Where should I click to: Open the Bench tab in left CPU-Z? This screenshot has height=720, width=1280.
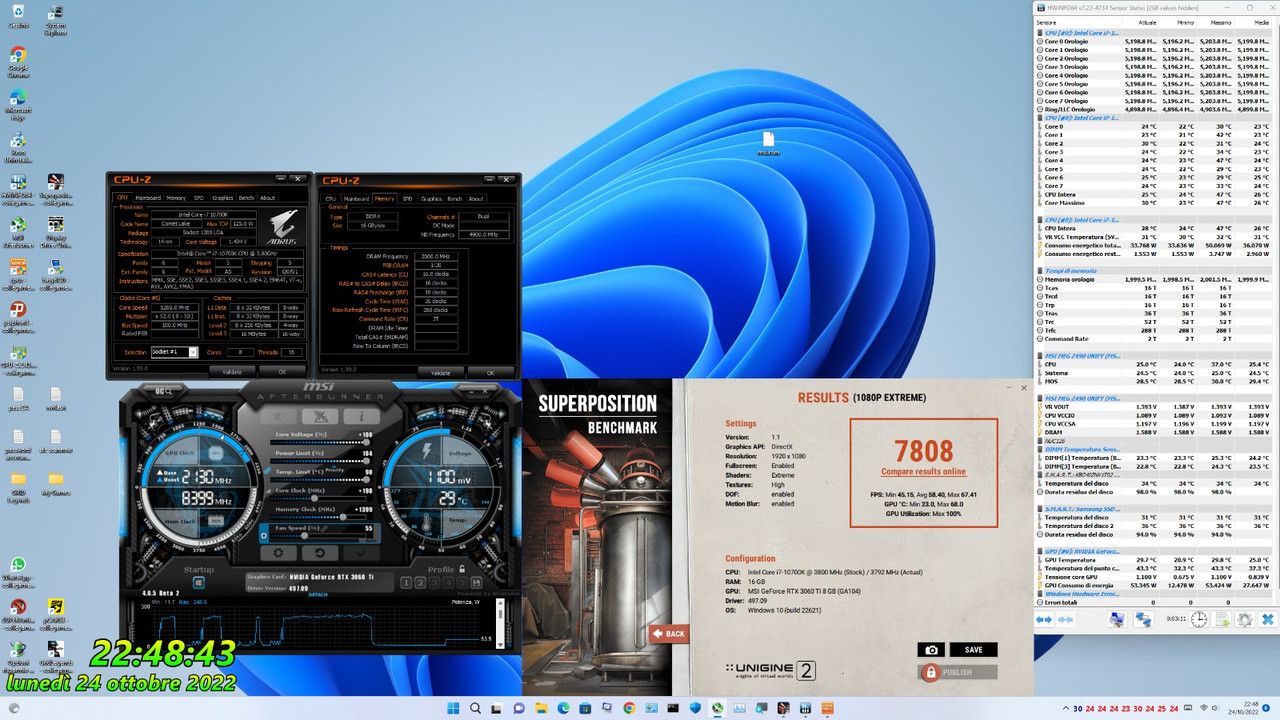point(246,198)
